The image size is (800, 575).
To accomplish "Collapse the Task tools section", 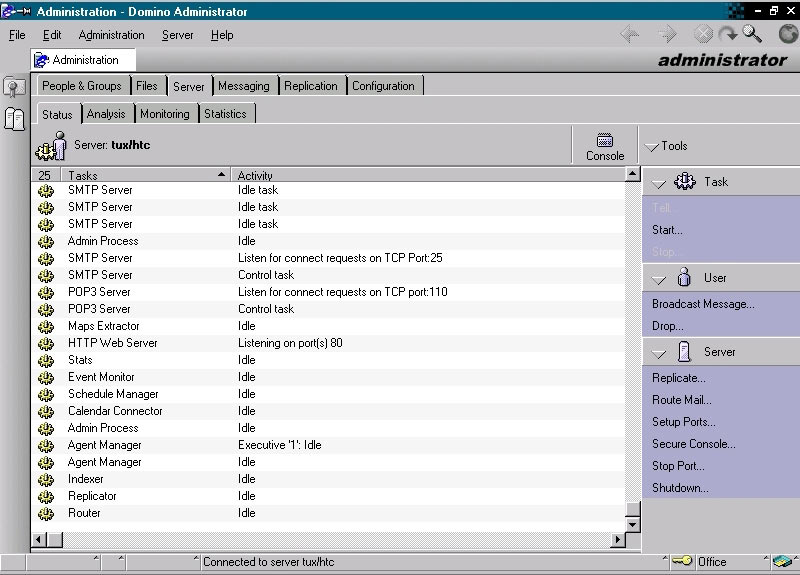I will tap(659, 183).
